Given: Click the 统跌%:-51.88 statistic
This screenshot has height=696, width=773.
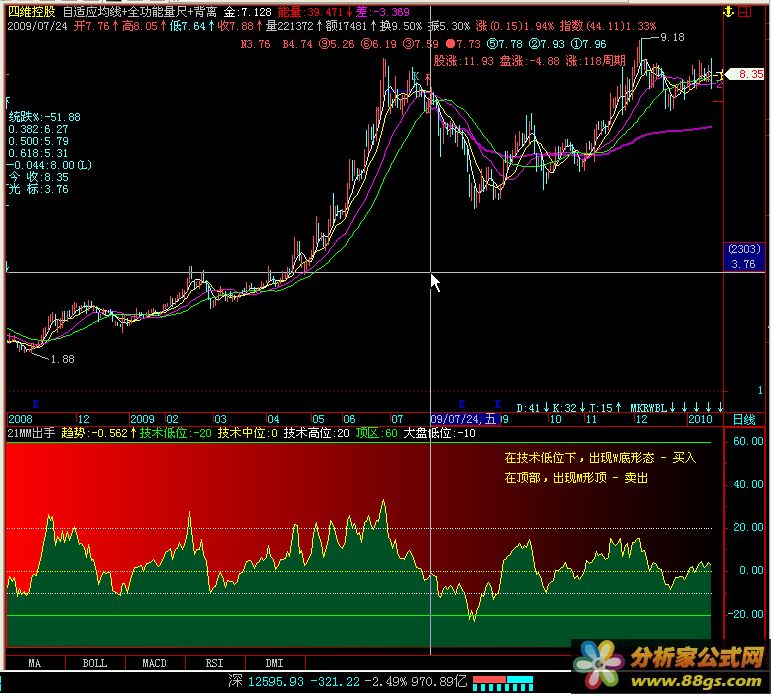Looking at the screenshot, I should pos(45,117).
